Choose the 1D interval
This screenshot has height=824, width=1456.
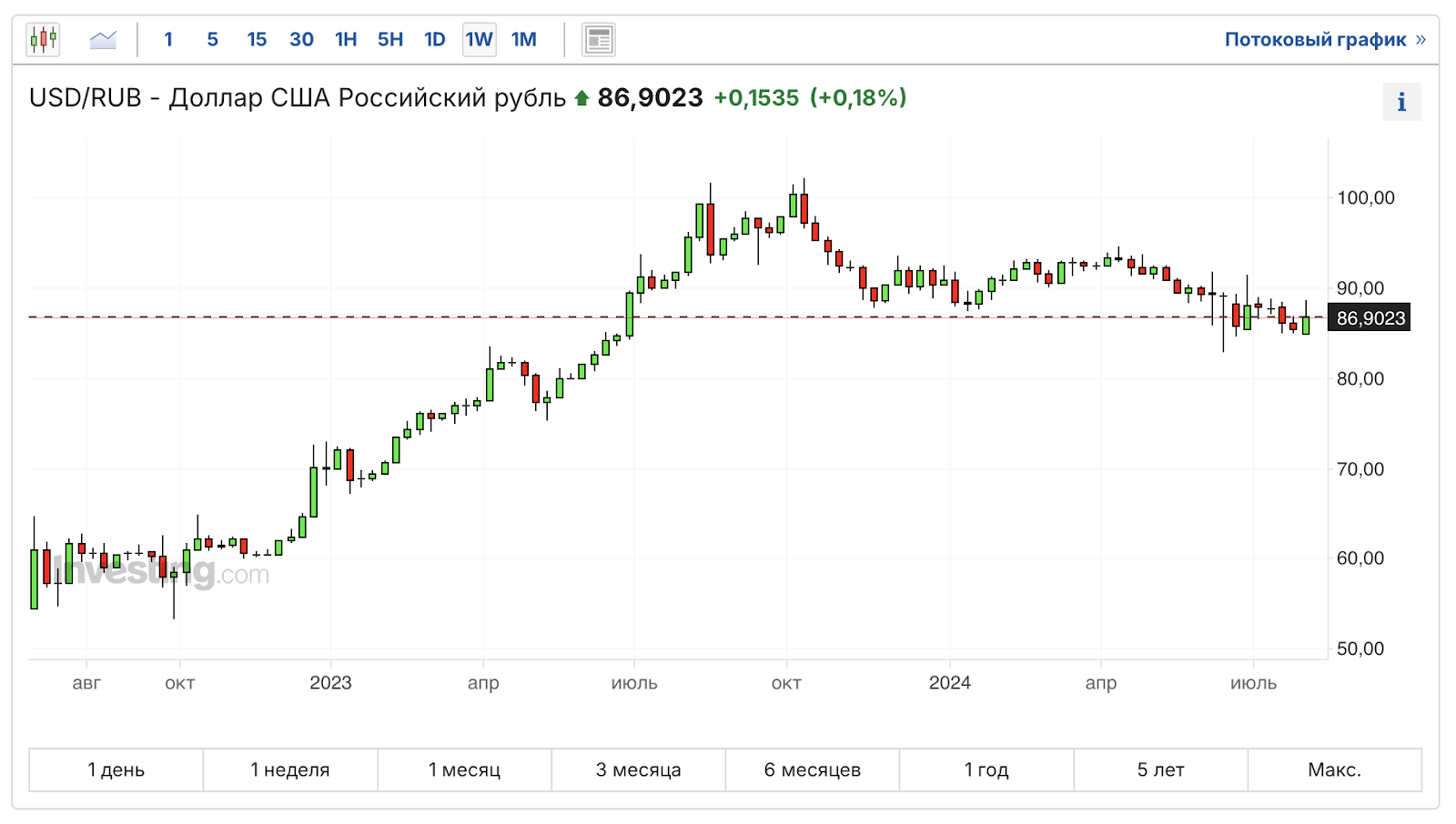[x=435, y=39]
